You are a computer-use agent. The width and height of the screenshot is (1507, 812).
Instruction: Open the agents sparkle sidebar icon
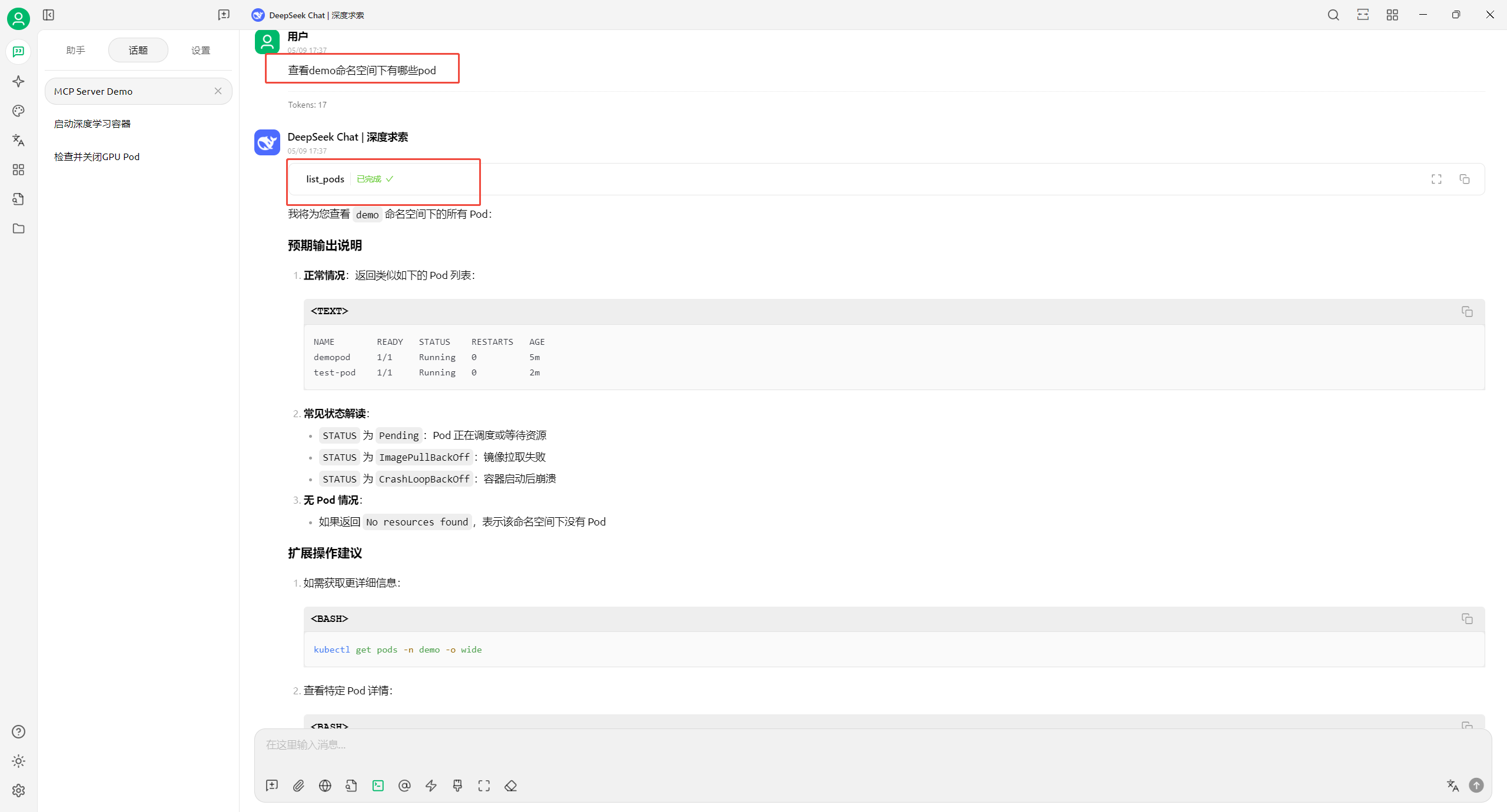coord(18,81)
